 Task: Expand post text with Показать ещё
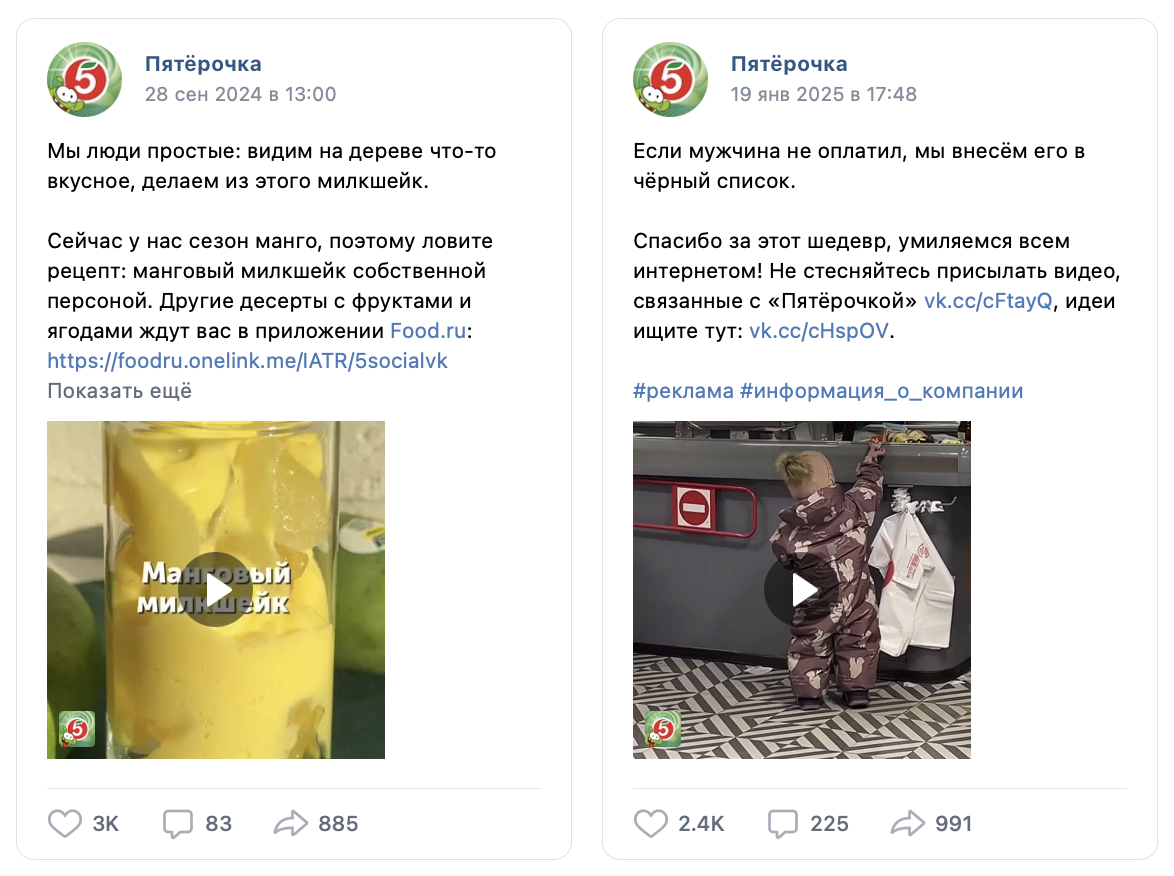[120, 391]
